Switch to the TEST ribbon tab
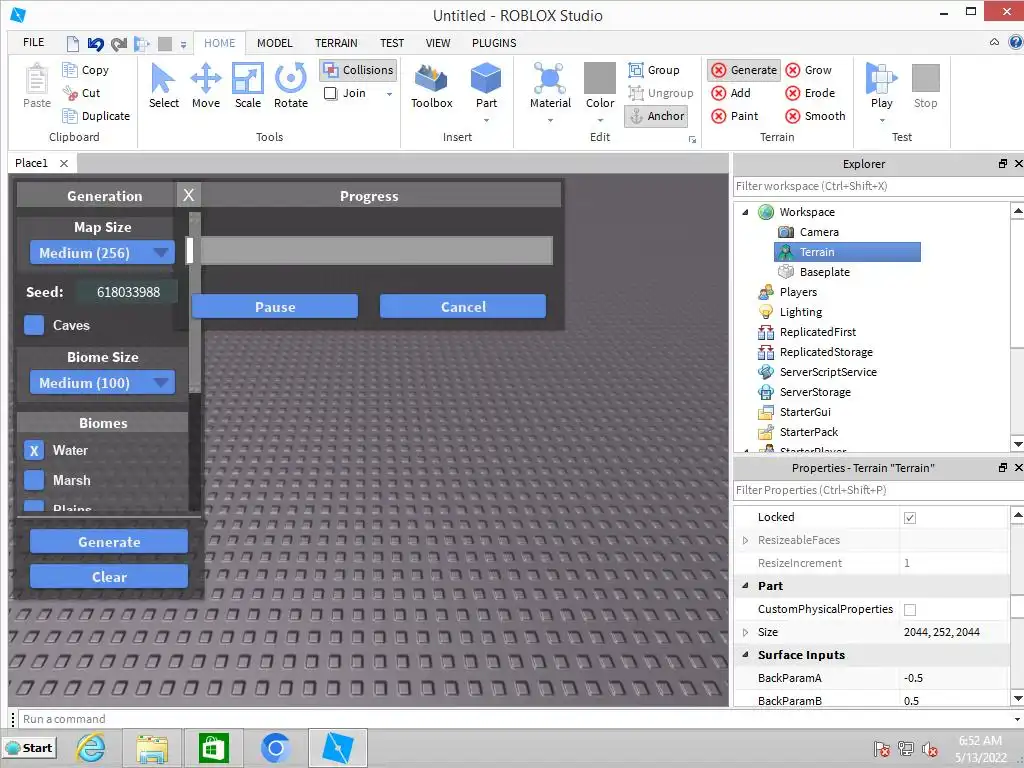The image size is (1024, 768). point(392,43)
